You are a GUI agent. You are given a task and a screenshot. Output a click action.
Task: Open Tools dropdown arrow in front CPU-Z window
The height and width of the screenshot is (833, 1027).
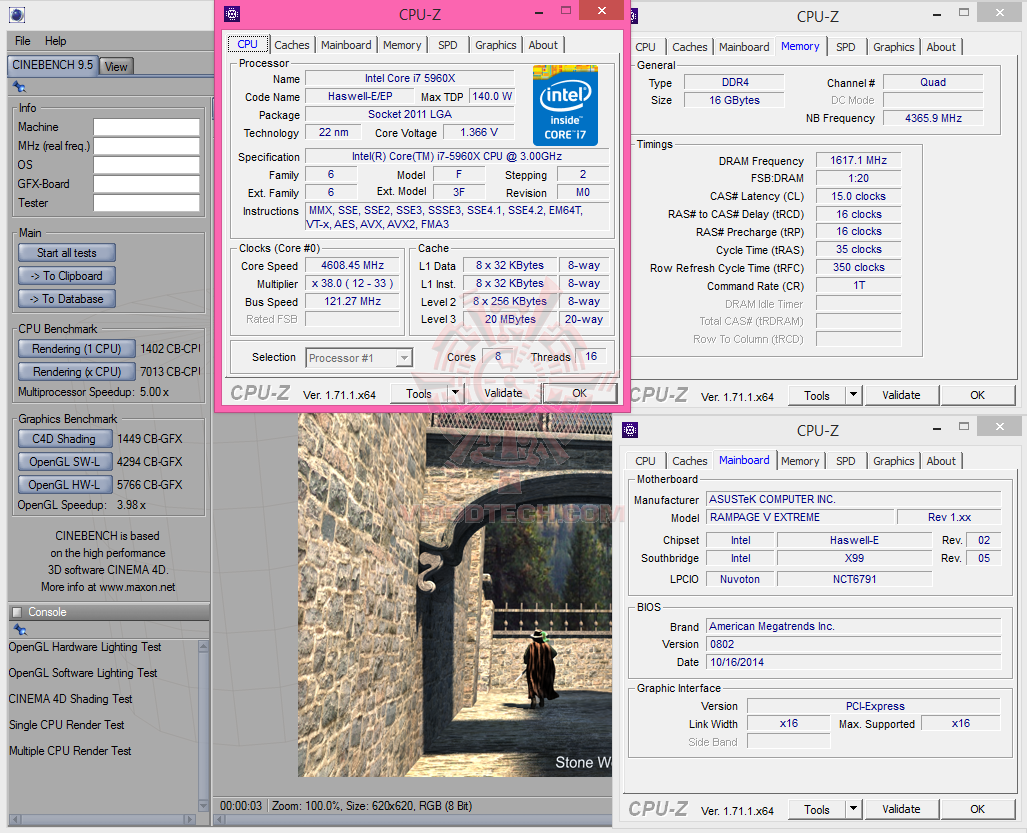[x=455, y=393]
